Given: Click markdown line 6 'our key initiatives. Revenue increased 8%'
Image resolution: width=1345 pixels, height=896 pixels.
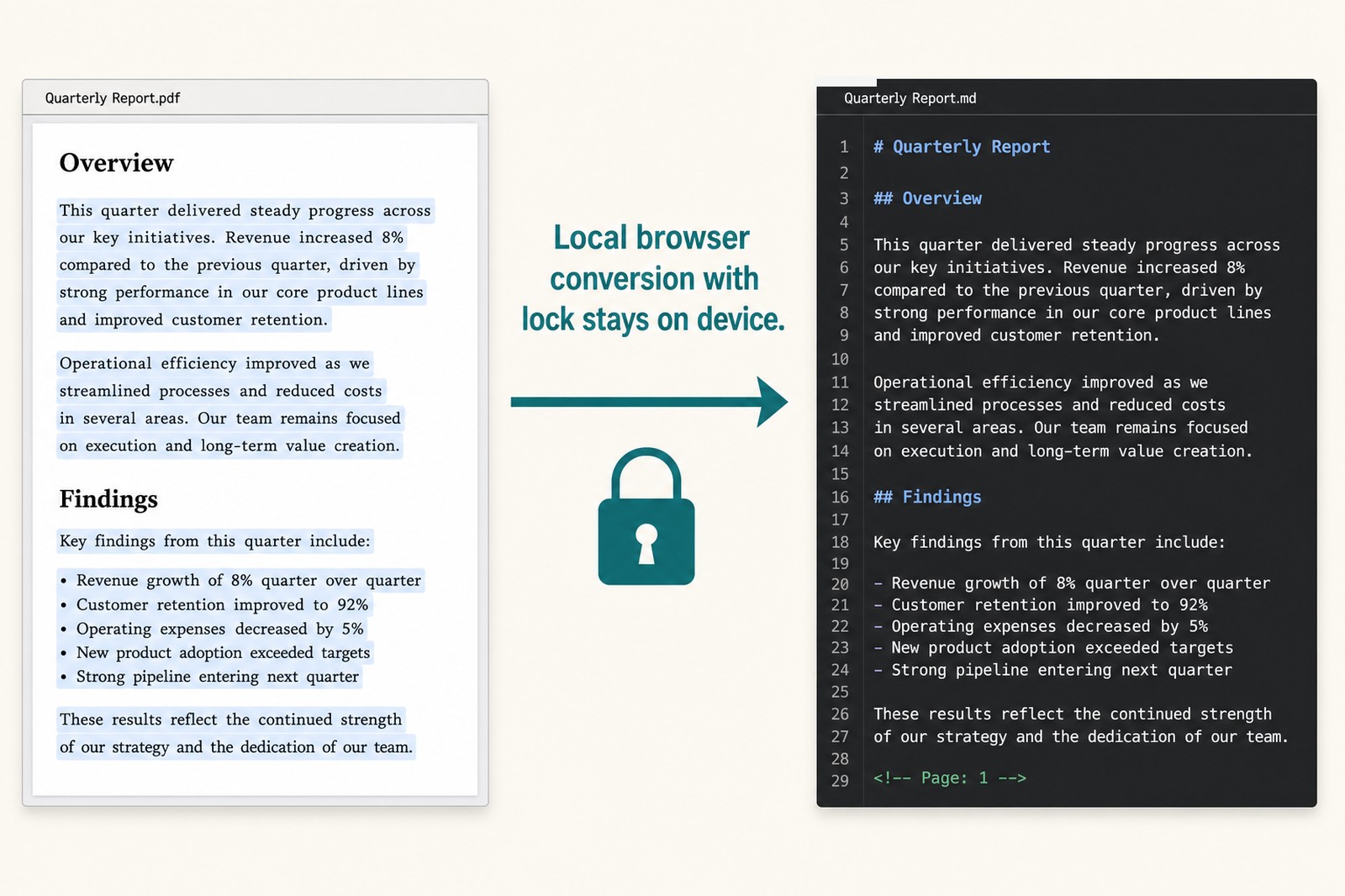Looking at the screenshot, I should point(1059,268).
